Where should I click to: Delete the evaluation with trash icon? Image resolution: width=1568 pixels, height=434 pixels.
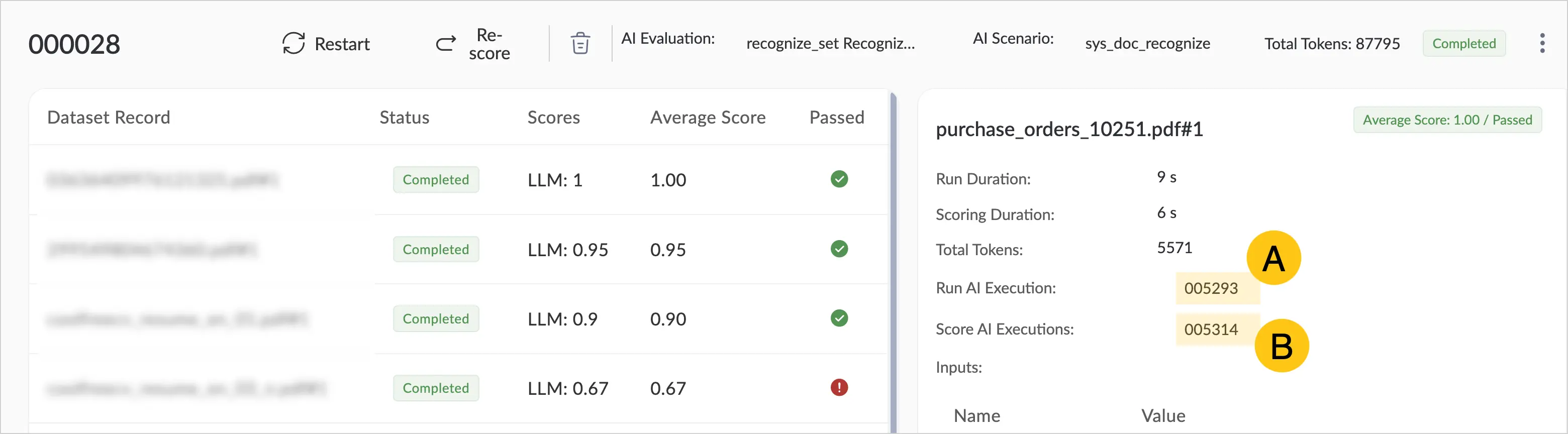(580, 43)
